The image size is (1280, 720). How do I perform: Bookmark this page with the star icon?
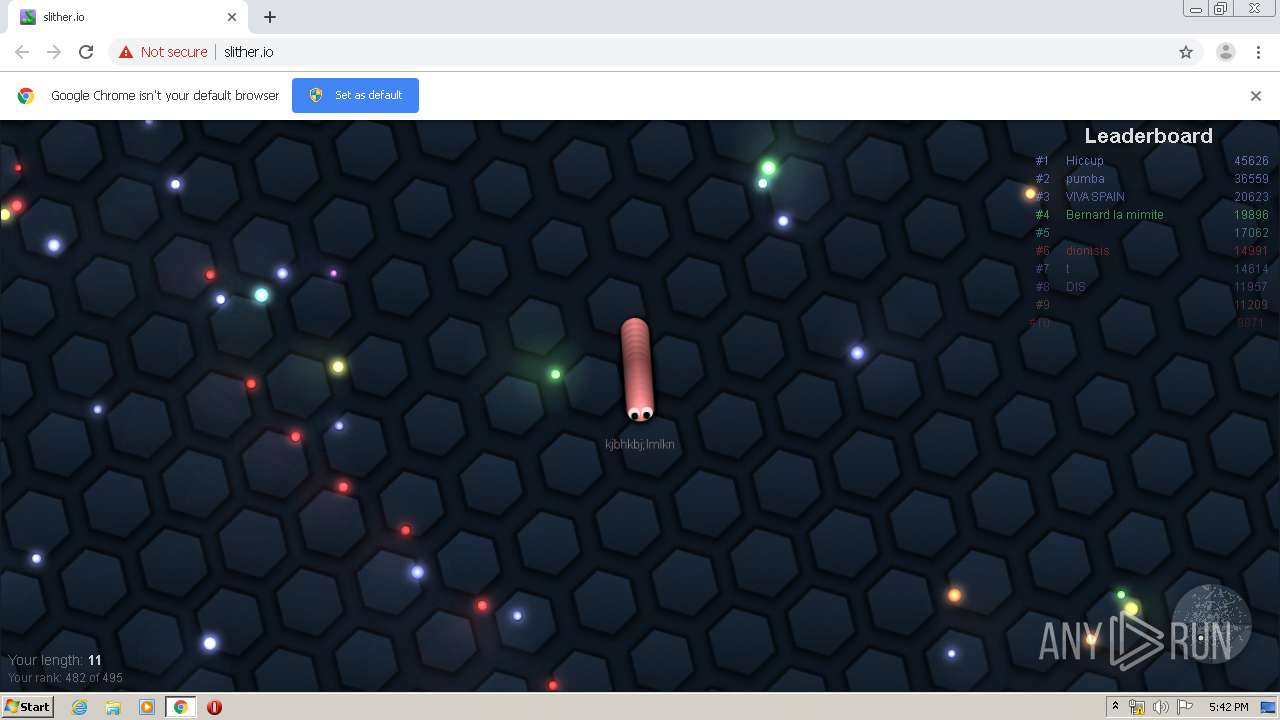[1186, 52]
